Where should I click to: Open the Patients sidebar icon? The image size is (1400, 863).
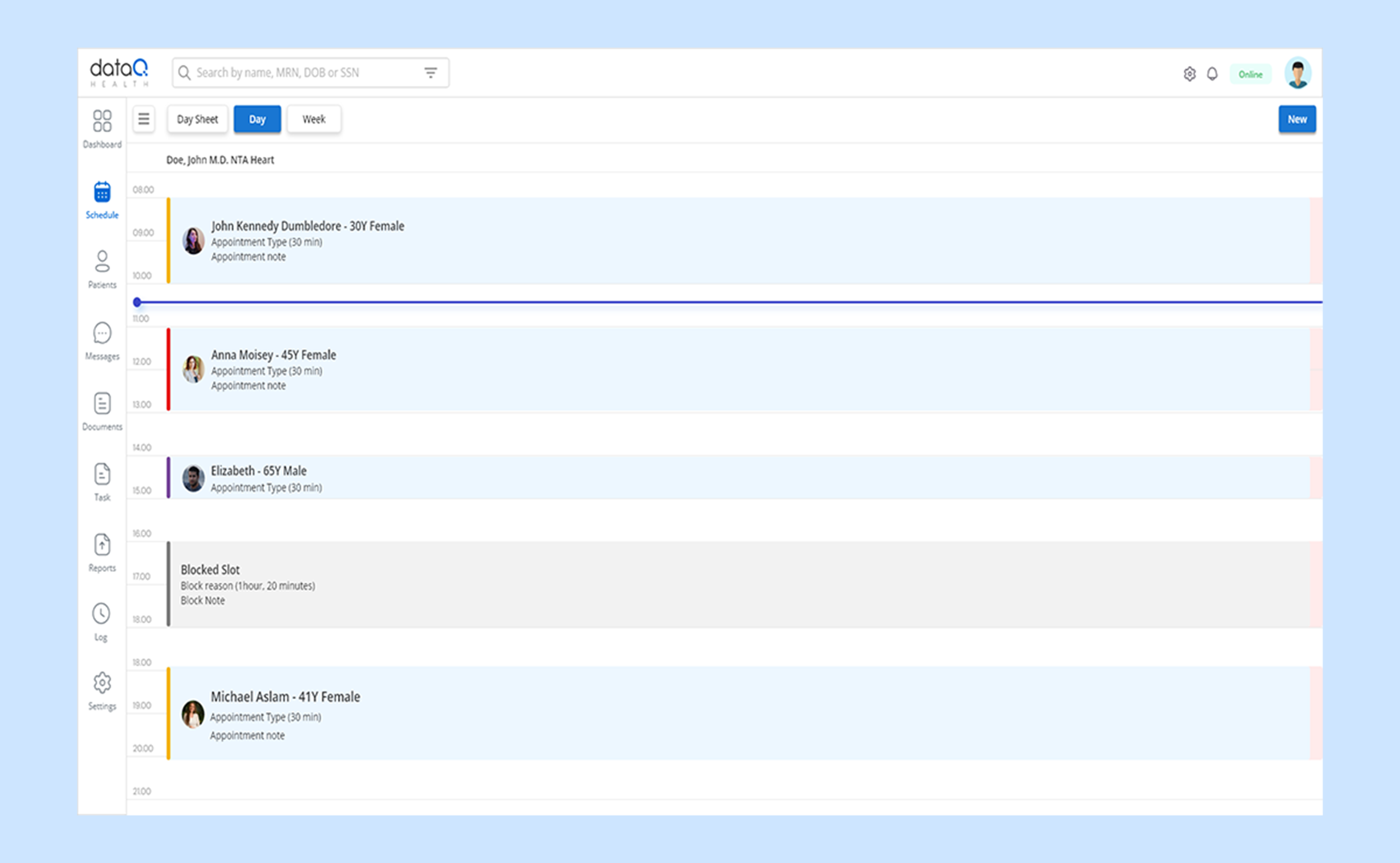point(102,262)
